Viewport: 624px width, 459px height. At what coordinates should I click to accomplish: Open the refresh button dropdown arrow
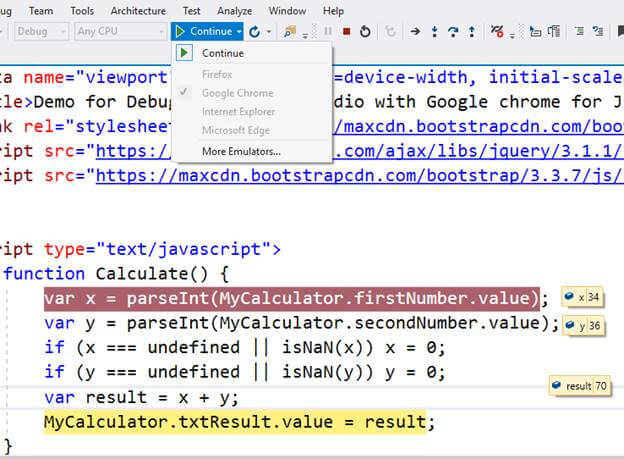pyautogui.click(x=269, y=31)
